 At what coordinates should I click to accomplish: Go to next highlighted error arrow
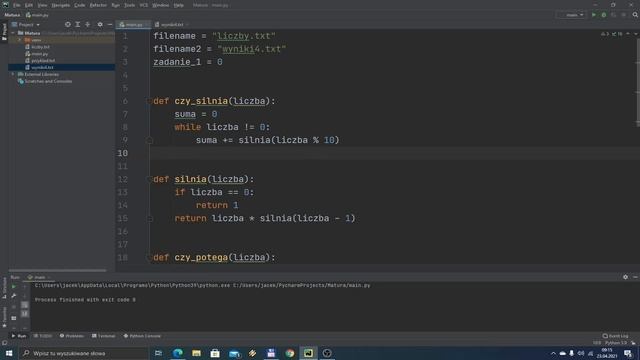(636, 34)
